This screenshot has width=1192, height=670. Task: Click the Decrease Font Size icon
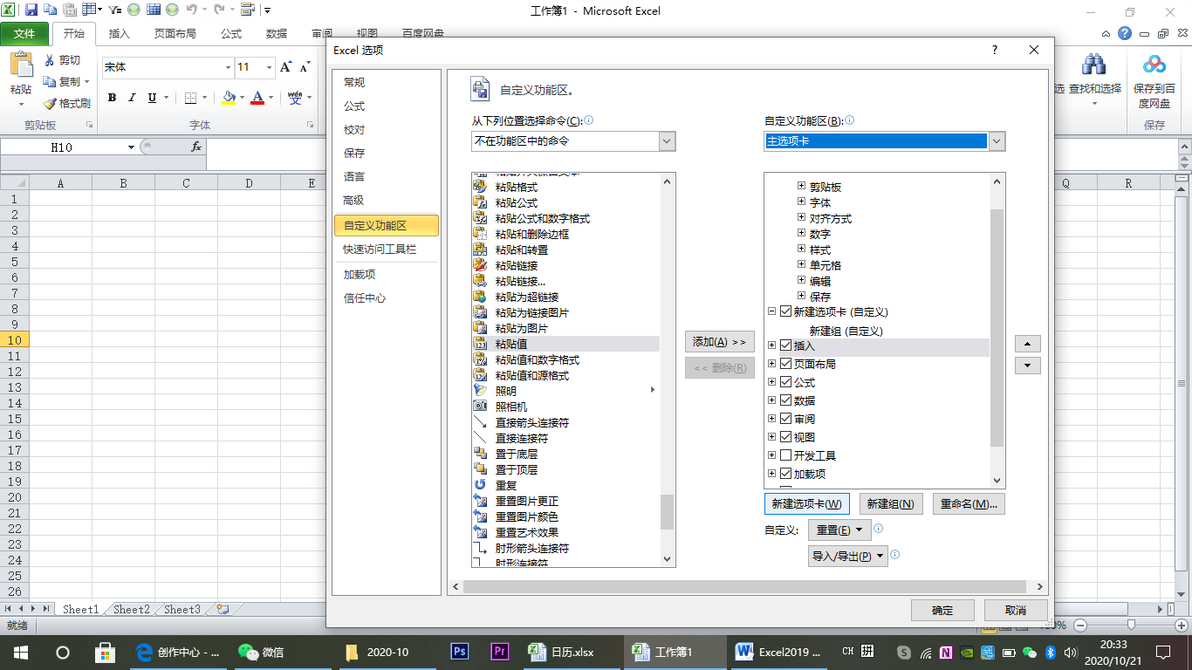(305, 67)
